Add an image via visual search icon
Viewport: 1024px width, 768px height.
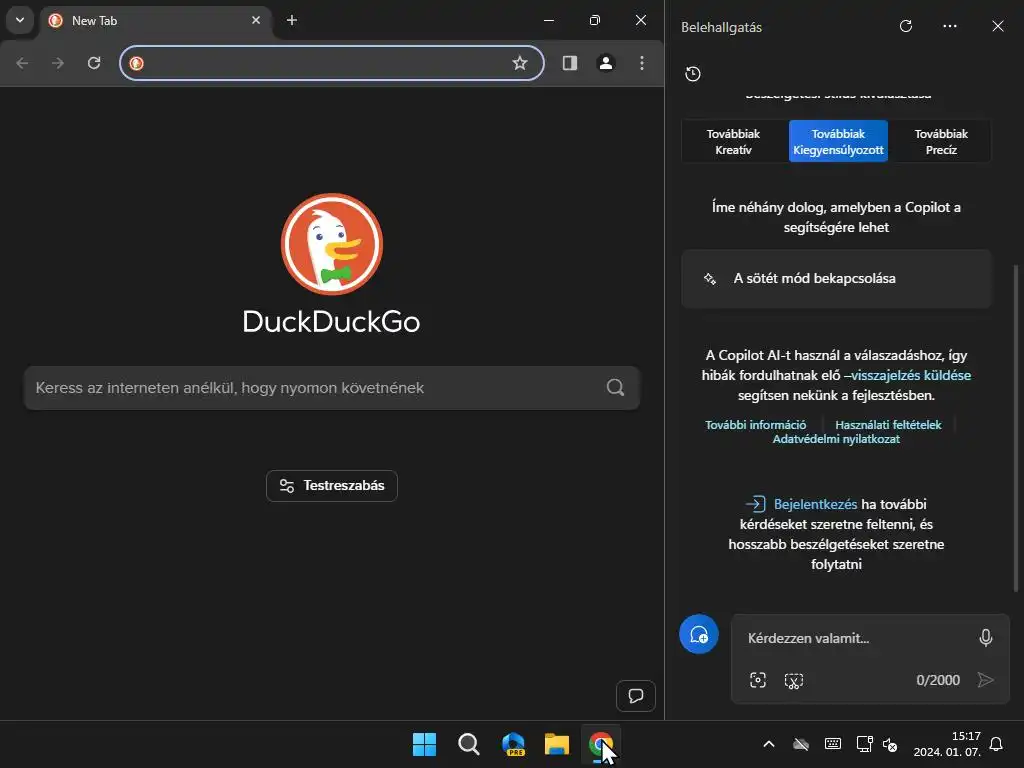click(x=758, y=680)
